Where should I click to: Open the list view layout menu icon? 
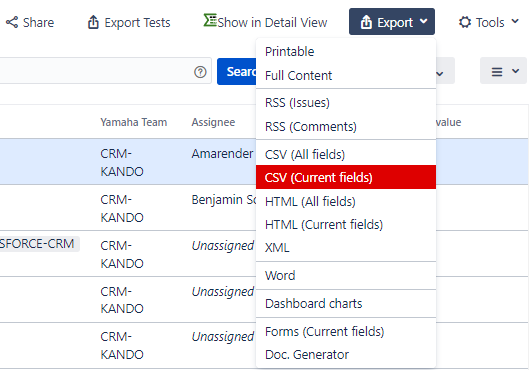pos(497,72)
